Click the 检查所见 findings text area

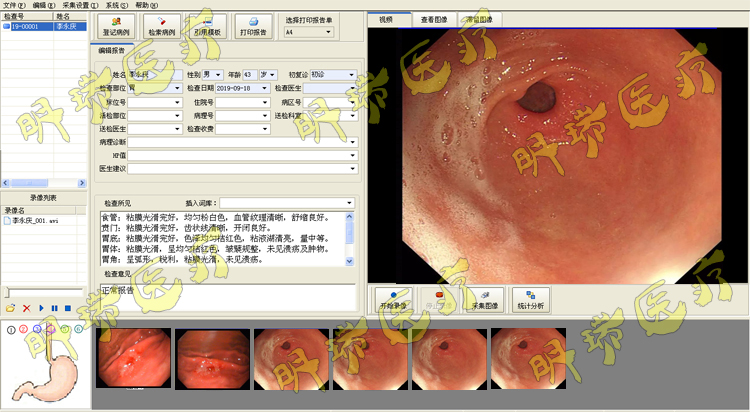click(x=223, y=239)
